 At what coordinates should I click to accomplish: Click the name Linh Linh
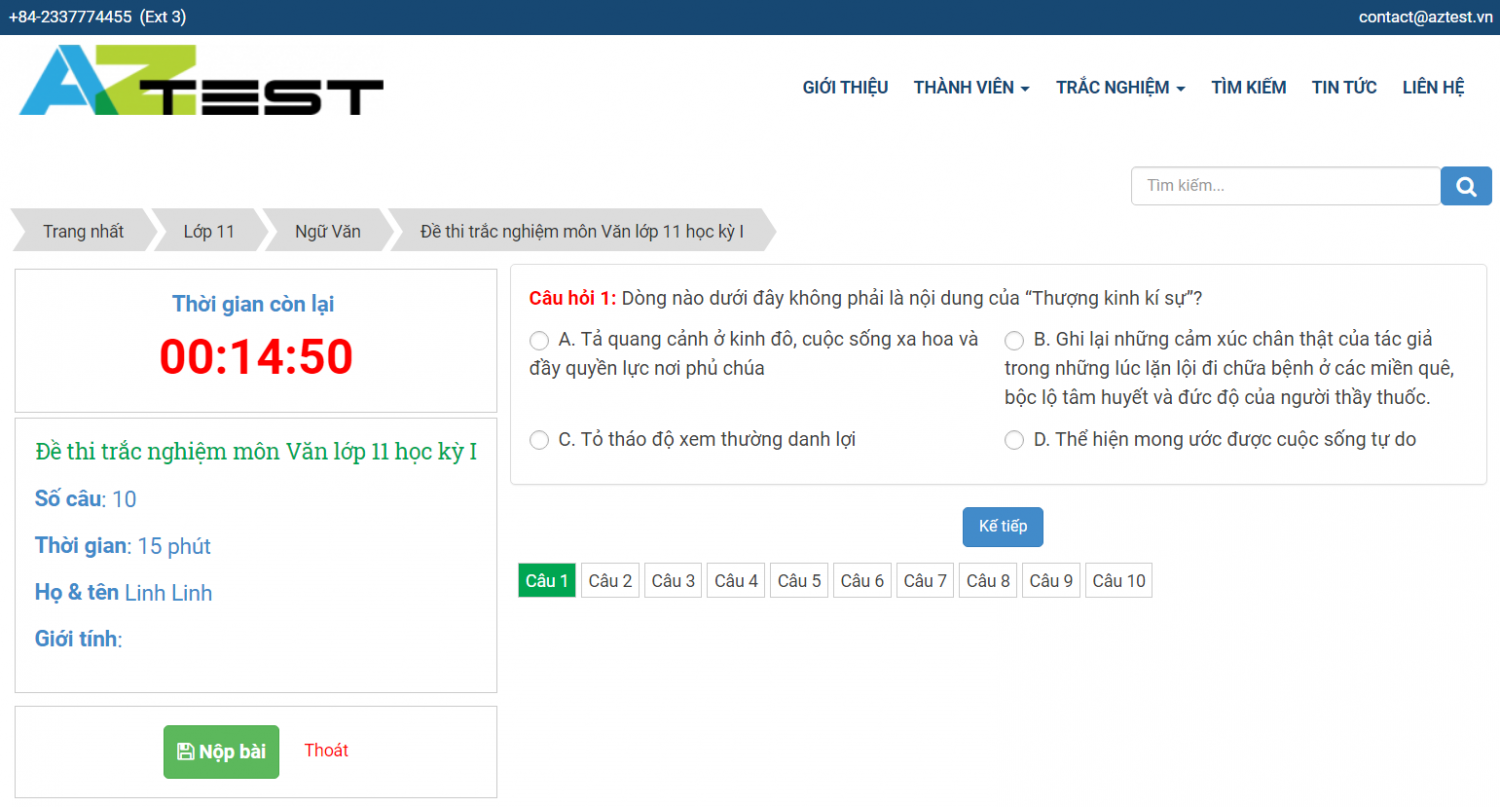pos(168,593)
